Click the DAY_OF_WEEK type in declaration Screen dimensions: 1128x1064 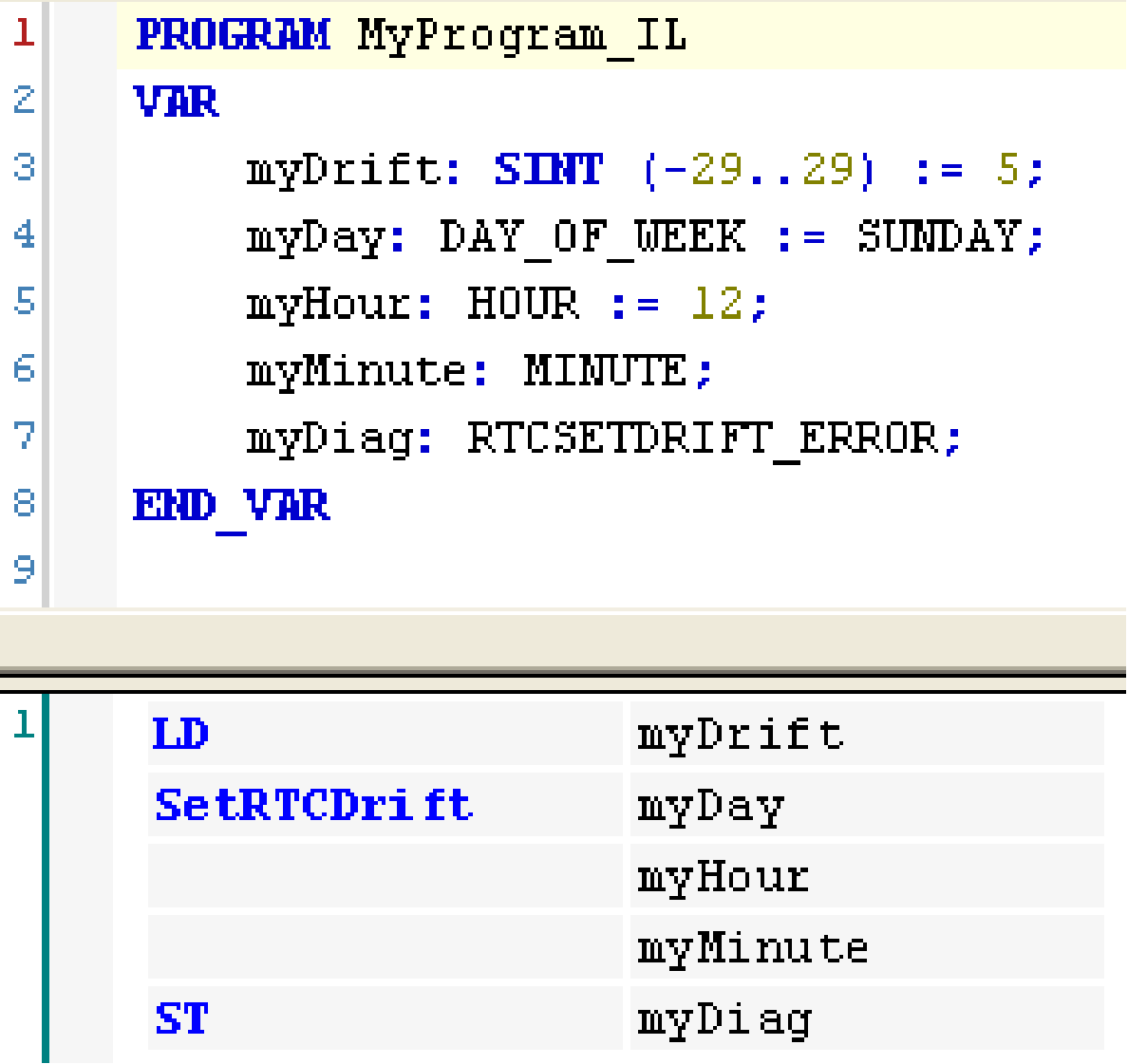click(x=592, y=236)
